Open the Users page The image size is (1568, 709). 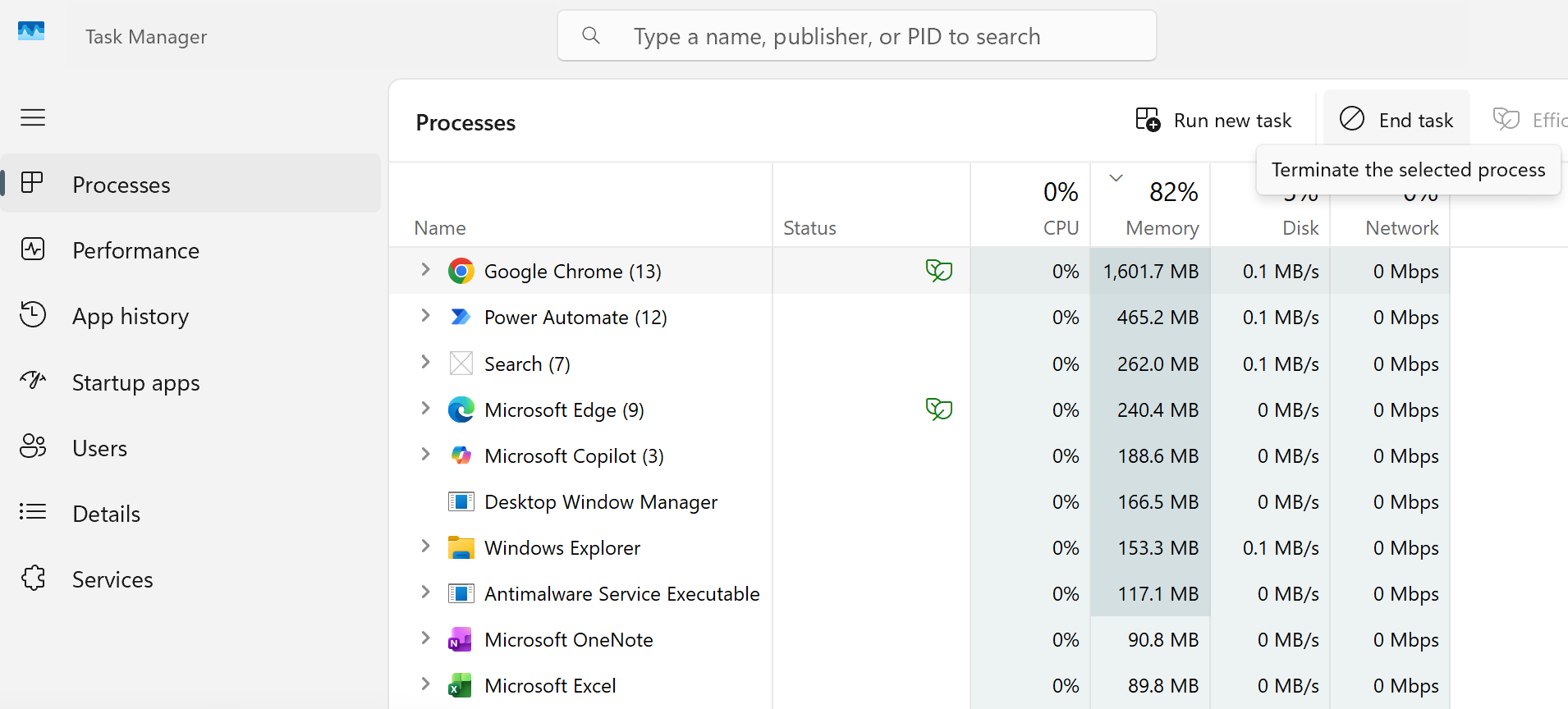pos(190,447)
